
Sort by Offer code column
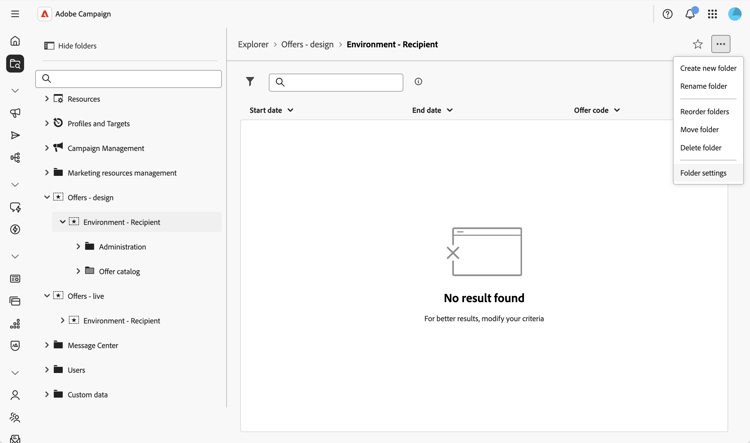point(597,110)
